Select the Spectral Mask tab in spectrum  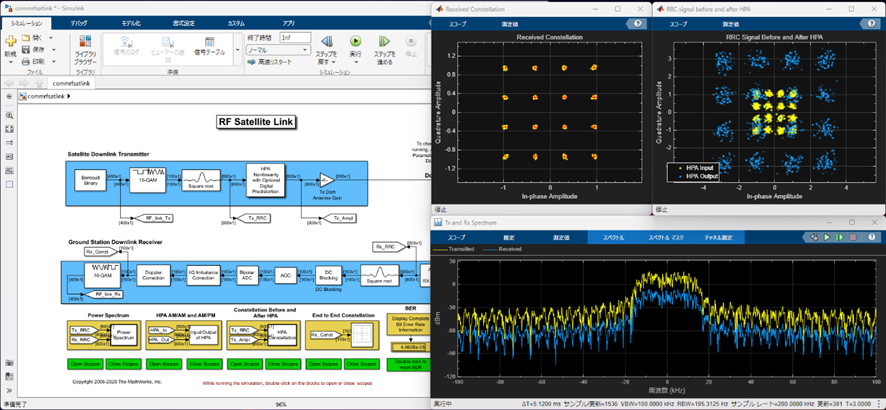[666, 238]
